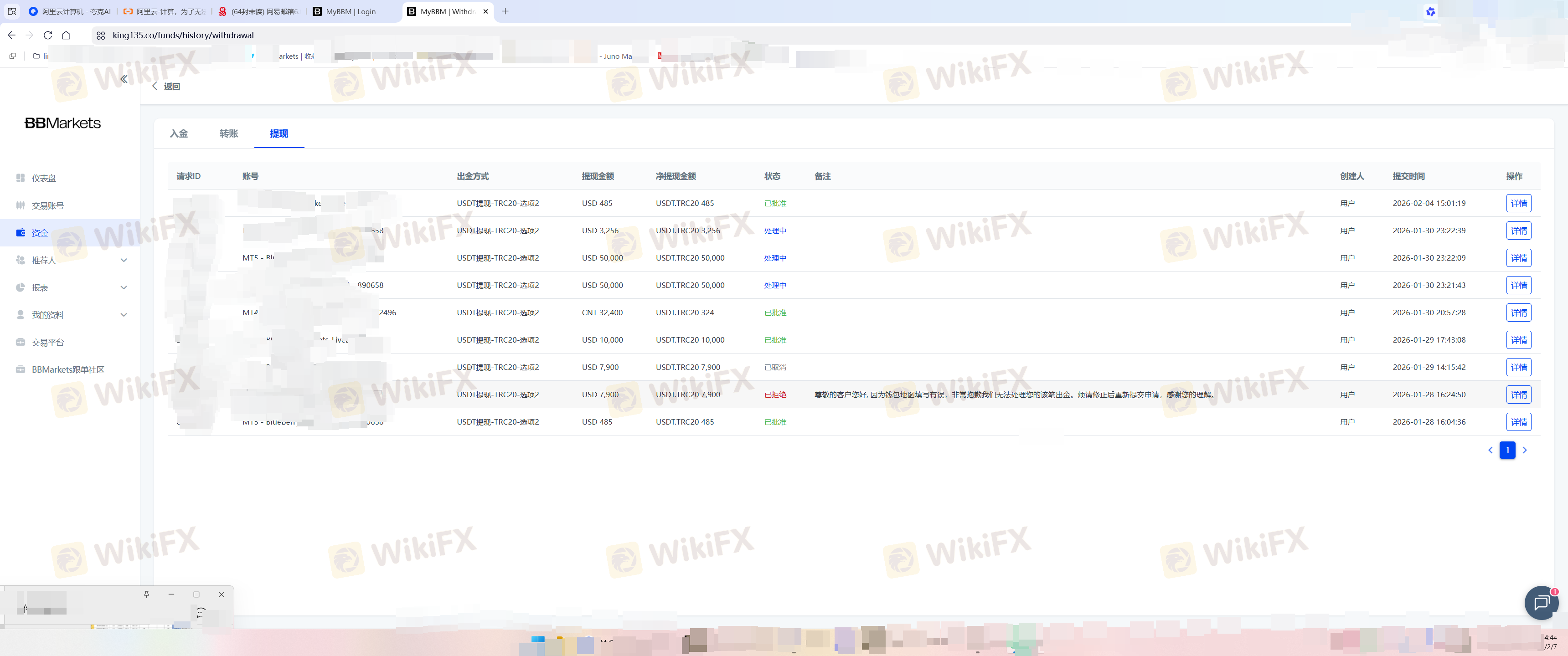
Task: Open the live chat bubble icon
Action: pos(1541,602)
